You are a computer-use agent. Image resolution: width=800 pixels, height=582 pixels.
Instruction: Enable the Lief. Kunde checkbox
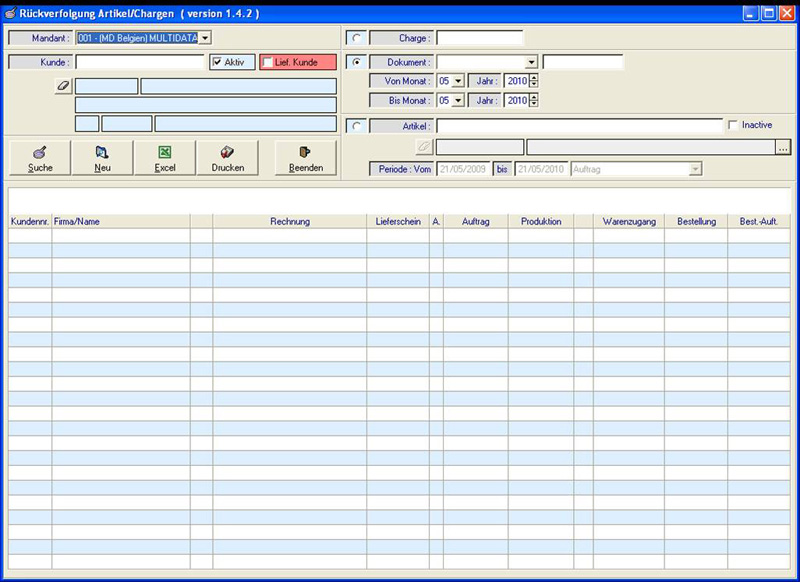tap(267, 62)
